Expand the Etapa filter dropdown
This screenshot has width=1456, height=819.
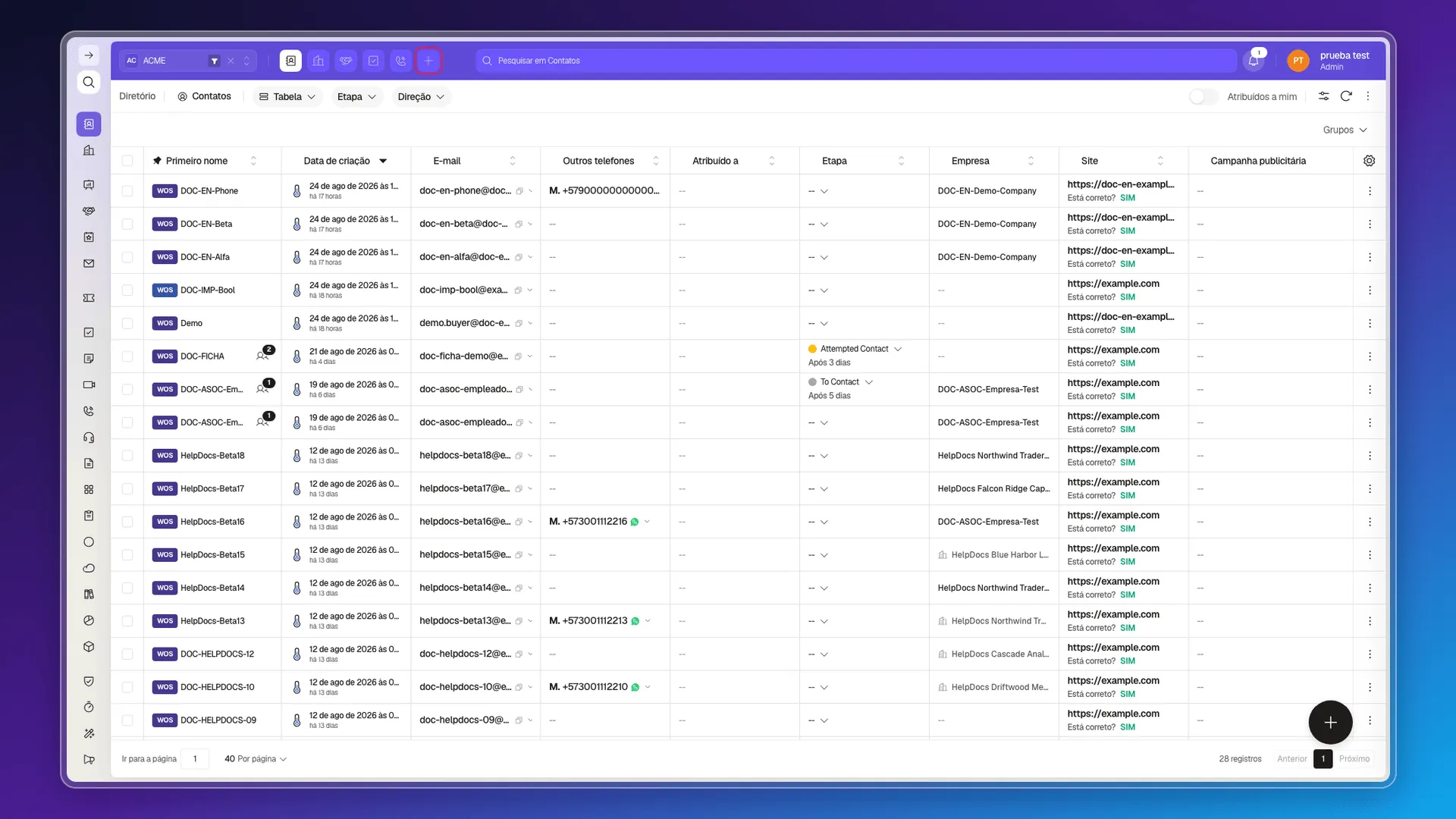(x=356, y=96)
